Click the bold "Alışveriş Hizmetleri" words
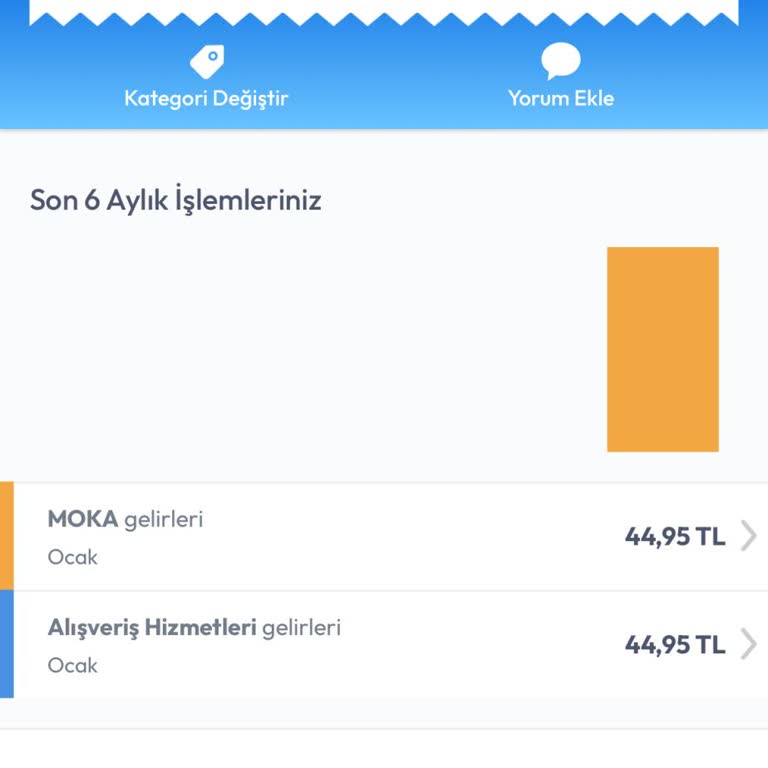The height and width of the screenshot is (768, 768). pyautogui.click(x=152, y=627)
